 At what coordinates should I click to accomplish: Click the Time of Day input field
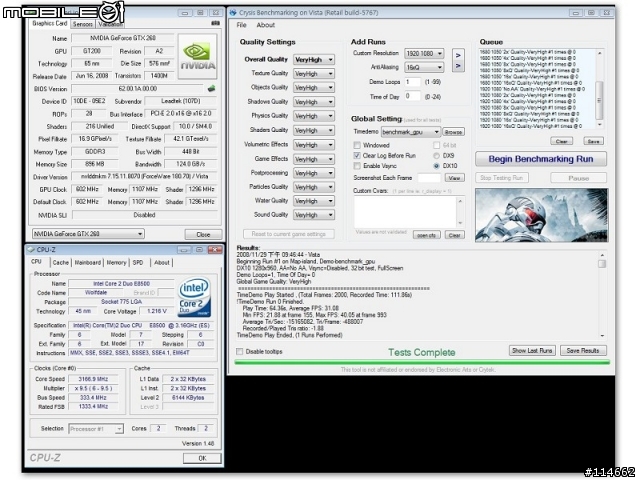412,96
